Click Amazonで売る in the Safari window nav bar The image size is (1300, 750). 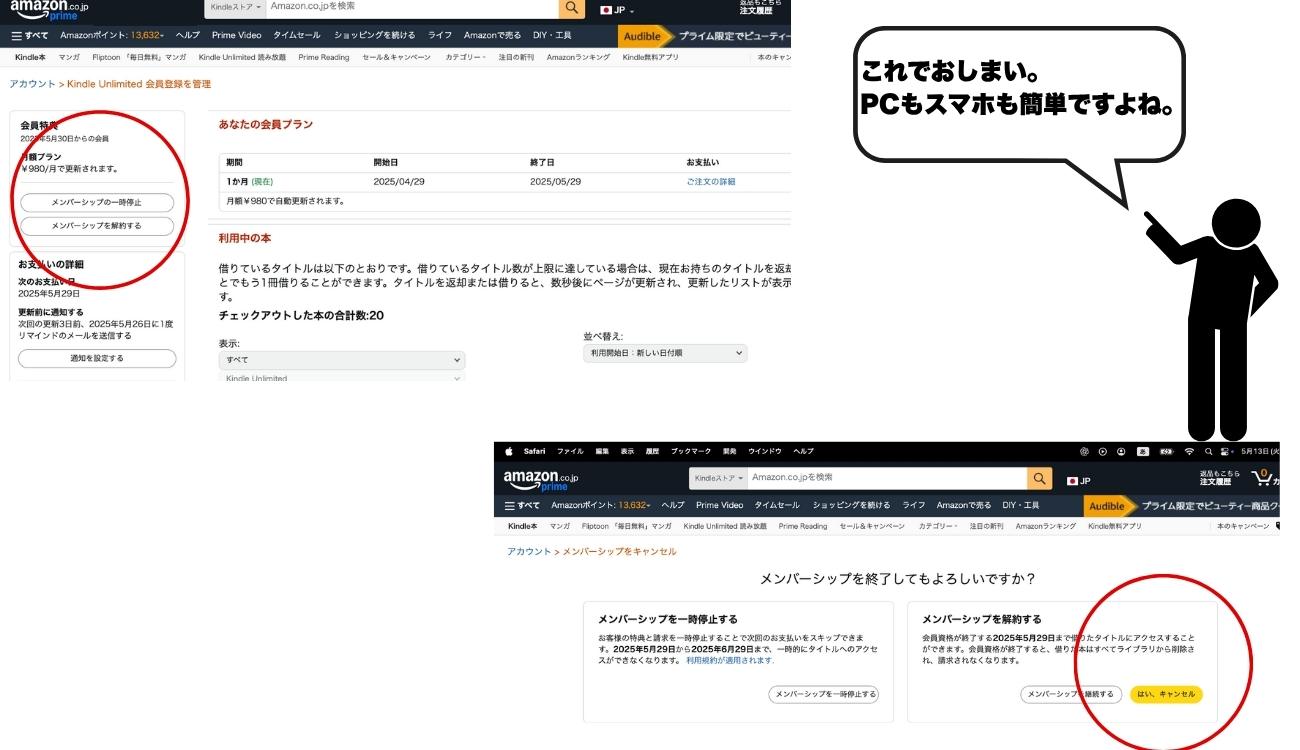pos(964,505)
